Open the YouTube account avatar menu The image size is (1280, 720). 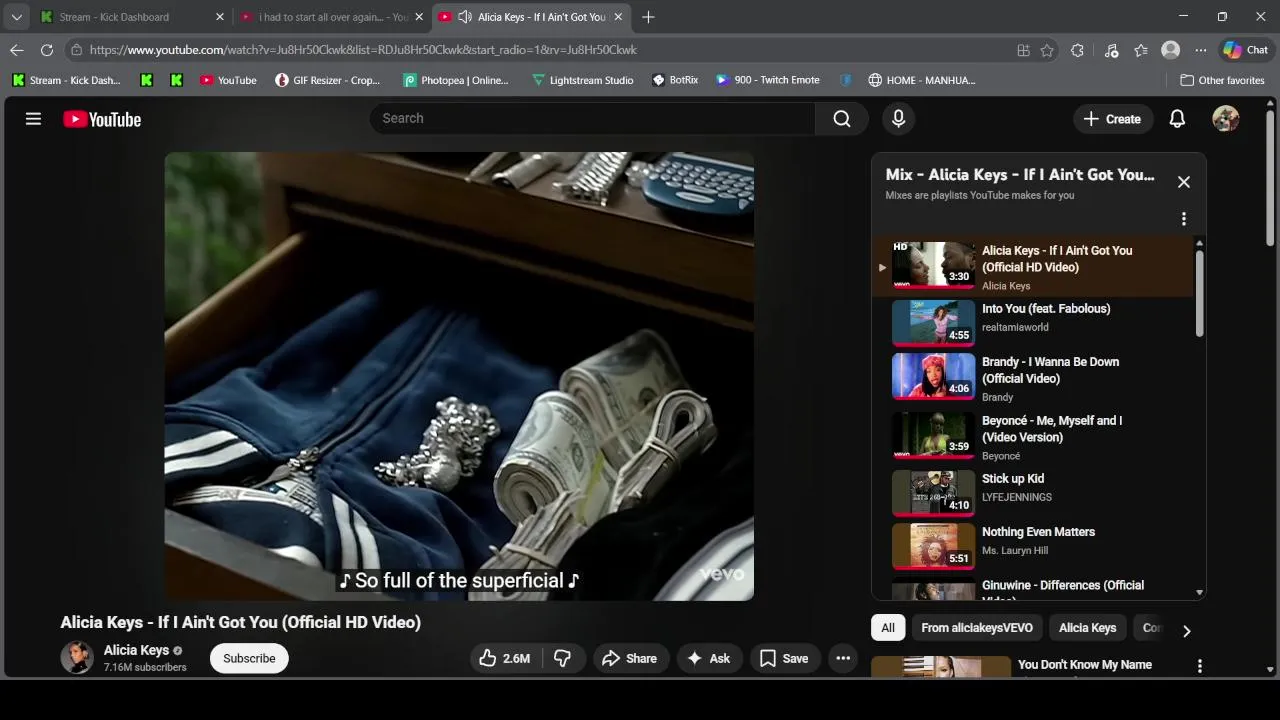tap(1226, 119)
